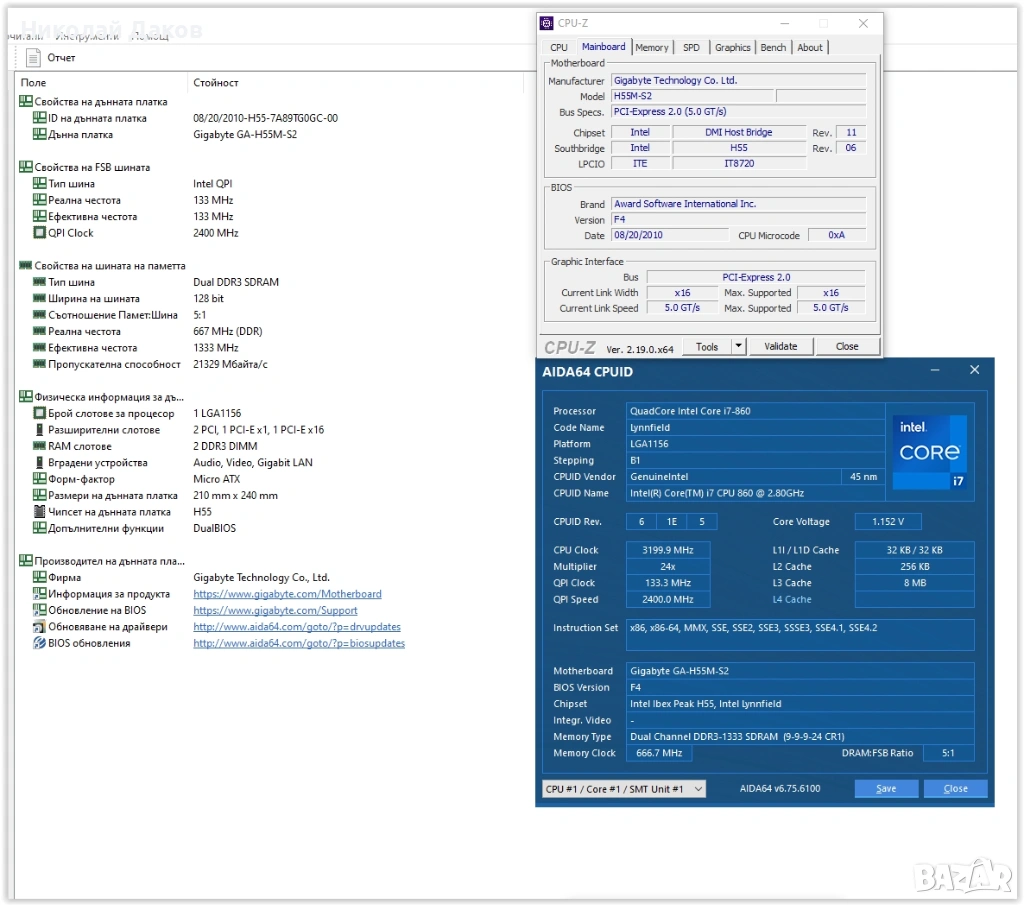Select the Bench tab in CPU-Z
Viewport: 1024px width, 905px height.
(773, 47)
